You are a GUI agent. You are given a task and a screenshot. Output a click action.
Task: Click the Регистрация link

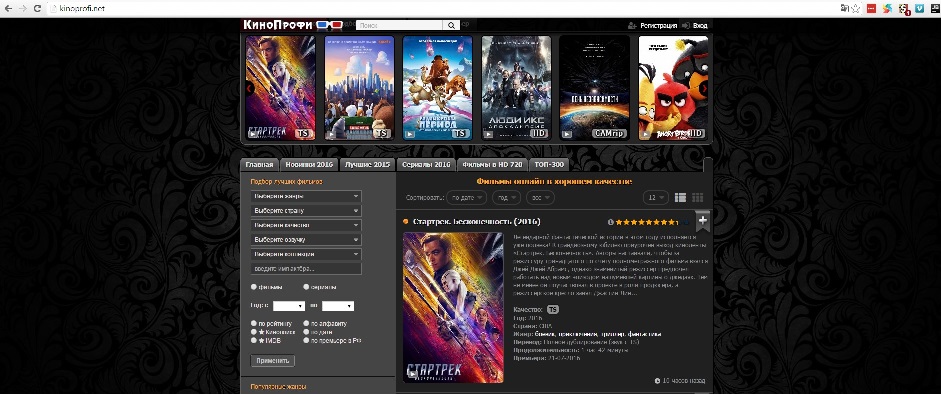(658, 26)
